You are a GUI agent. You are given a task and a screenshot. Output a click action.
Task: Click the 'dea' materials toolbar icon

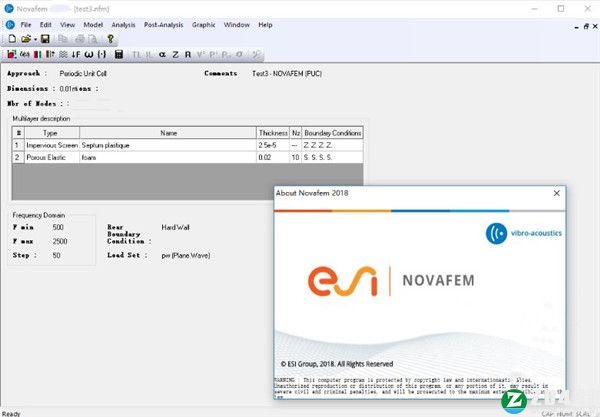point(24,54)
